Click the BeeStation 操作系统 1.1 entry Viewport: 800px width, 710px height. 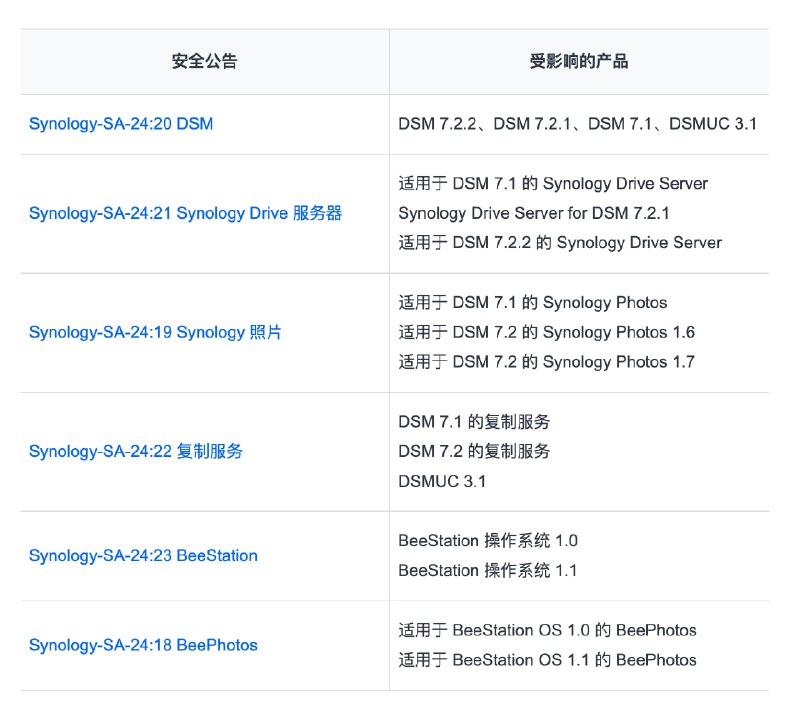pyautogui.click(x=488, y=571)
